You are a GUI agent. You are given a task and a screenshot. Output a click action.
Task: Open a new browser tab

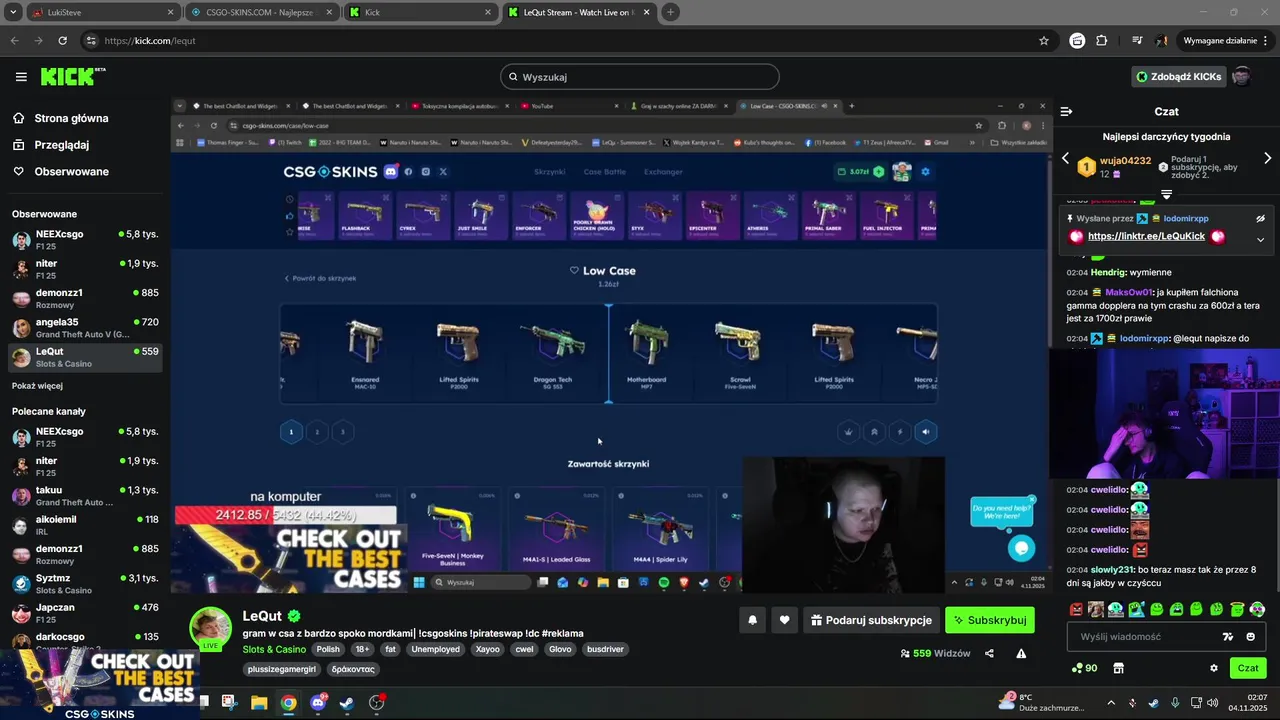click(670, 12)
